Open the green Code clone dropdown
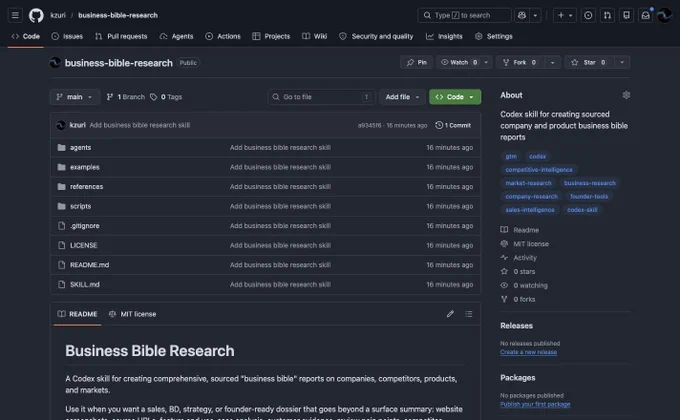 pyautogui.click(x=455, y=97)
